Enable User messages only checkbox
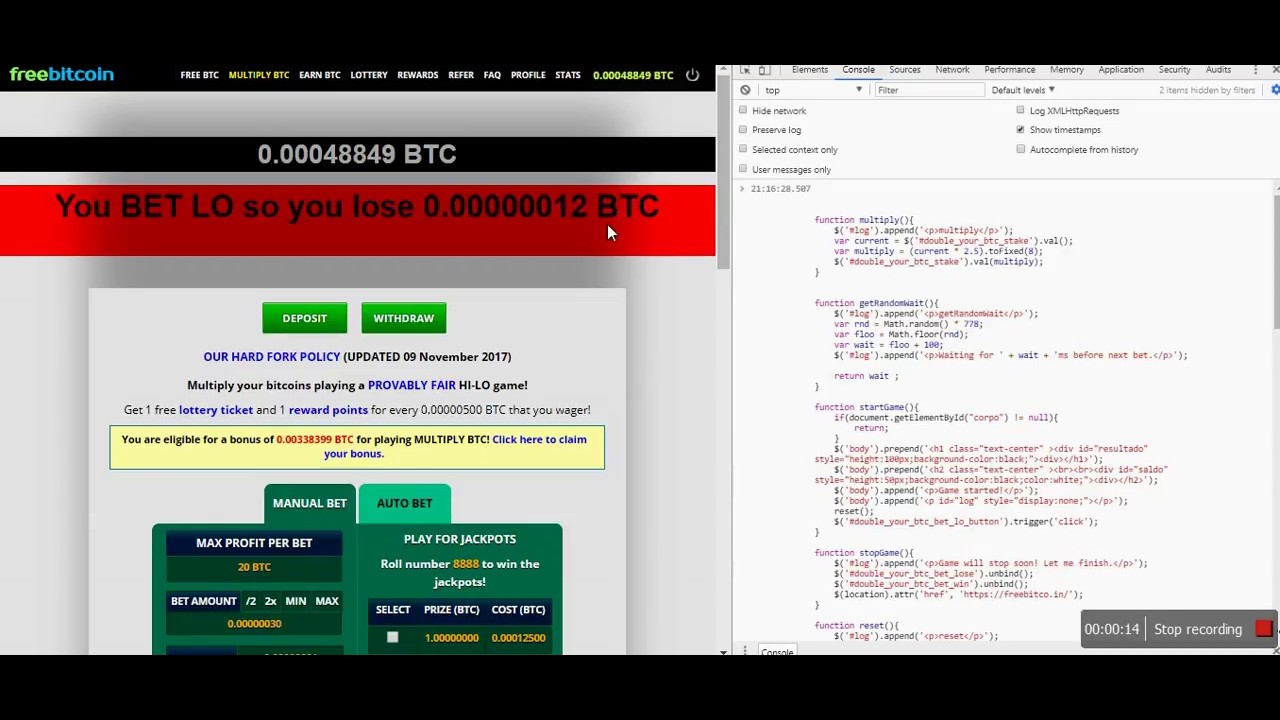Viewport: 1280px width, 720px height. pyautogui.click(x=743, y=170)
